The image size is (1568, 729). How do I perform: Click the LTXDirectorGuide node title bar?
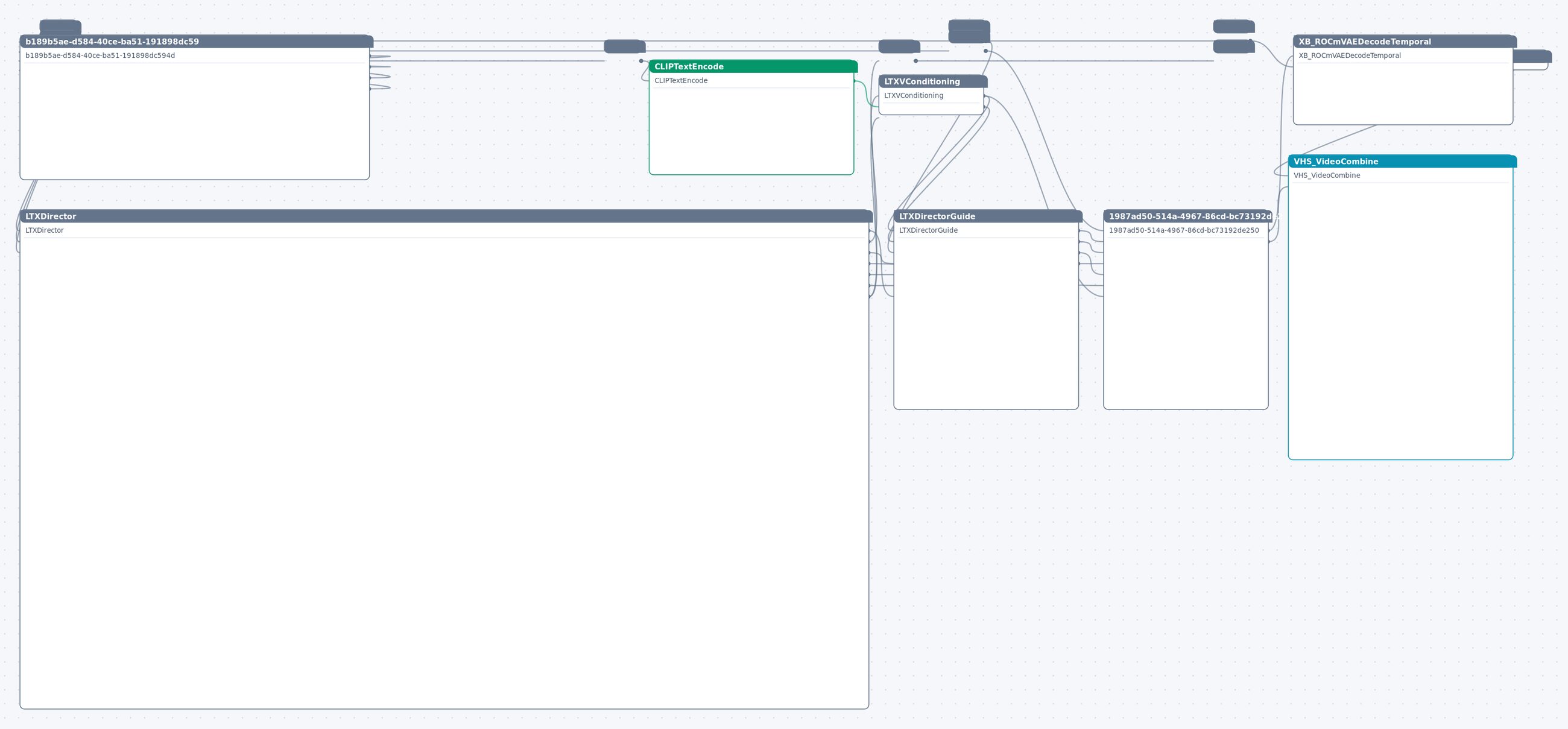point(987,216)
